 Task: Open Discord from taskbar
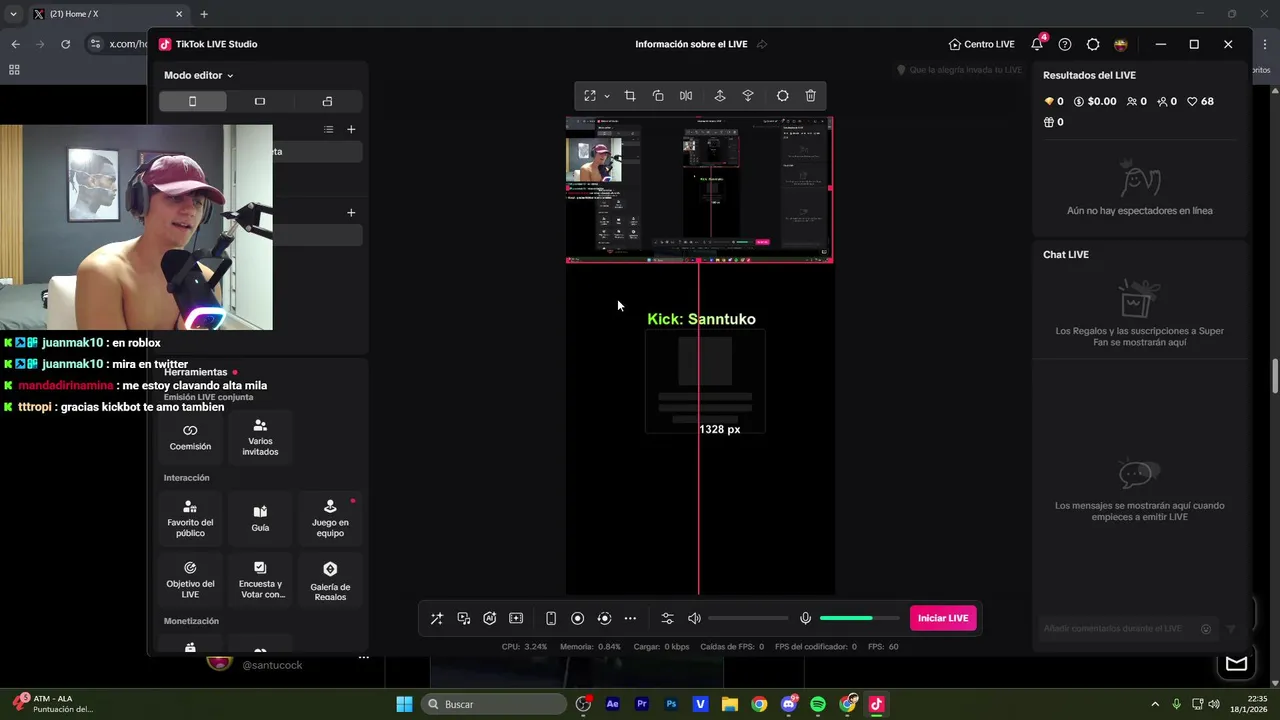[789, 704]
